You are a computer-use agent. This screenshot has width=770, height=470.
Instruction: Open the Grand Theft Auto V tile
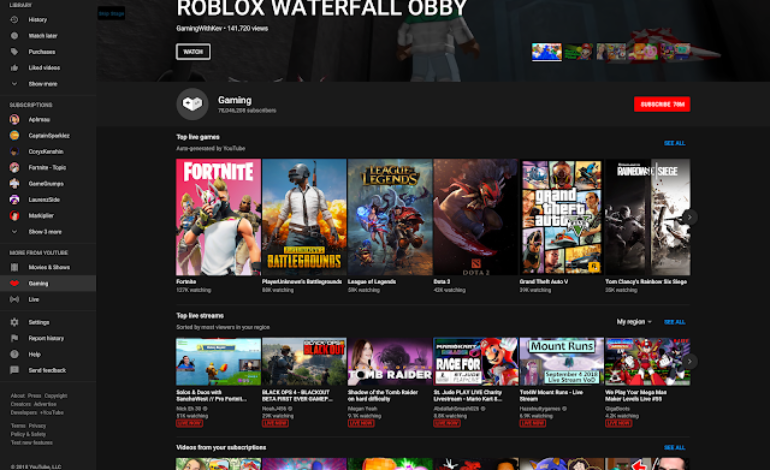561,216
